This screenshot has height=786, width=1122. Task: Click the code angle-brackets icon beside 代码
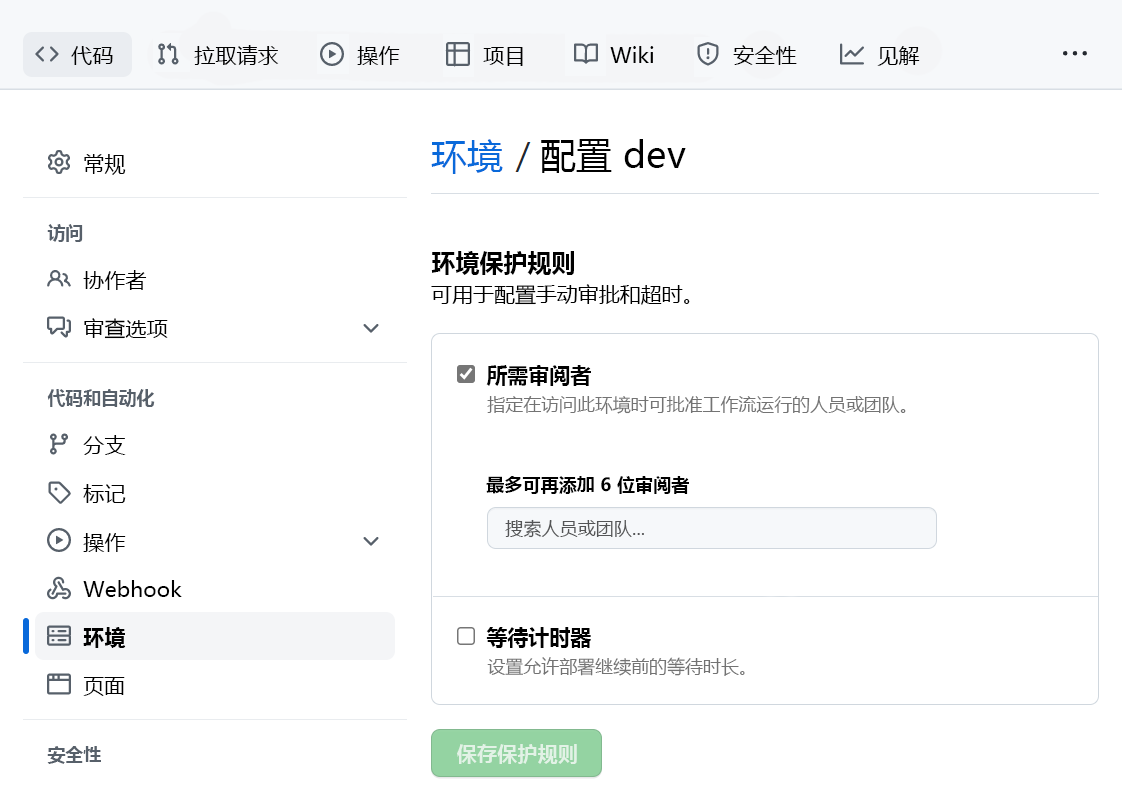(45, 54)
